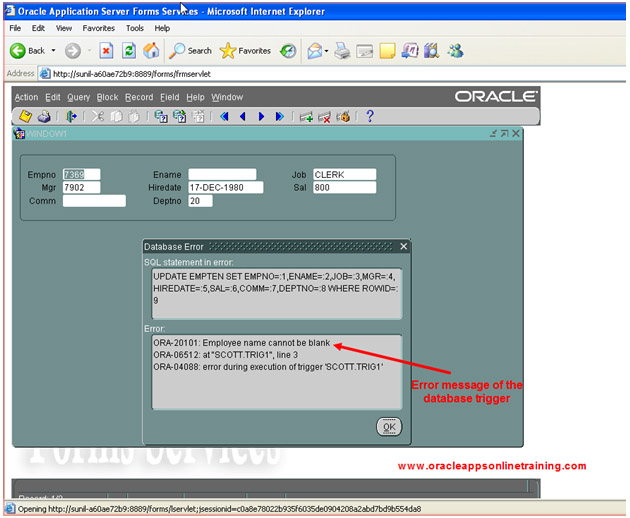
Task: Refresh the page using green arrows icon
Action: [129, 51]
